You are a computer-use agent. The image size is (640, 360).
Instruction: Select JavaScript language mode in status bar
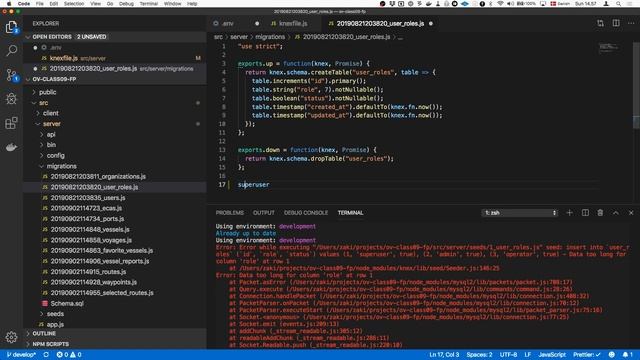pos(552,355)
